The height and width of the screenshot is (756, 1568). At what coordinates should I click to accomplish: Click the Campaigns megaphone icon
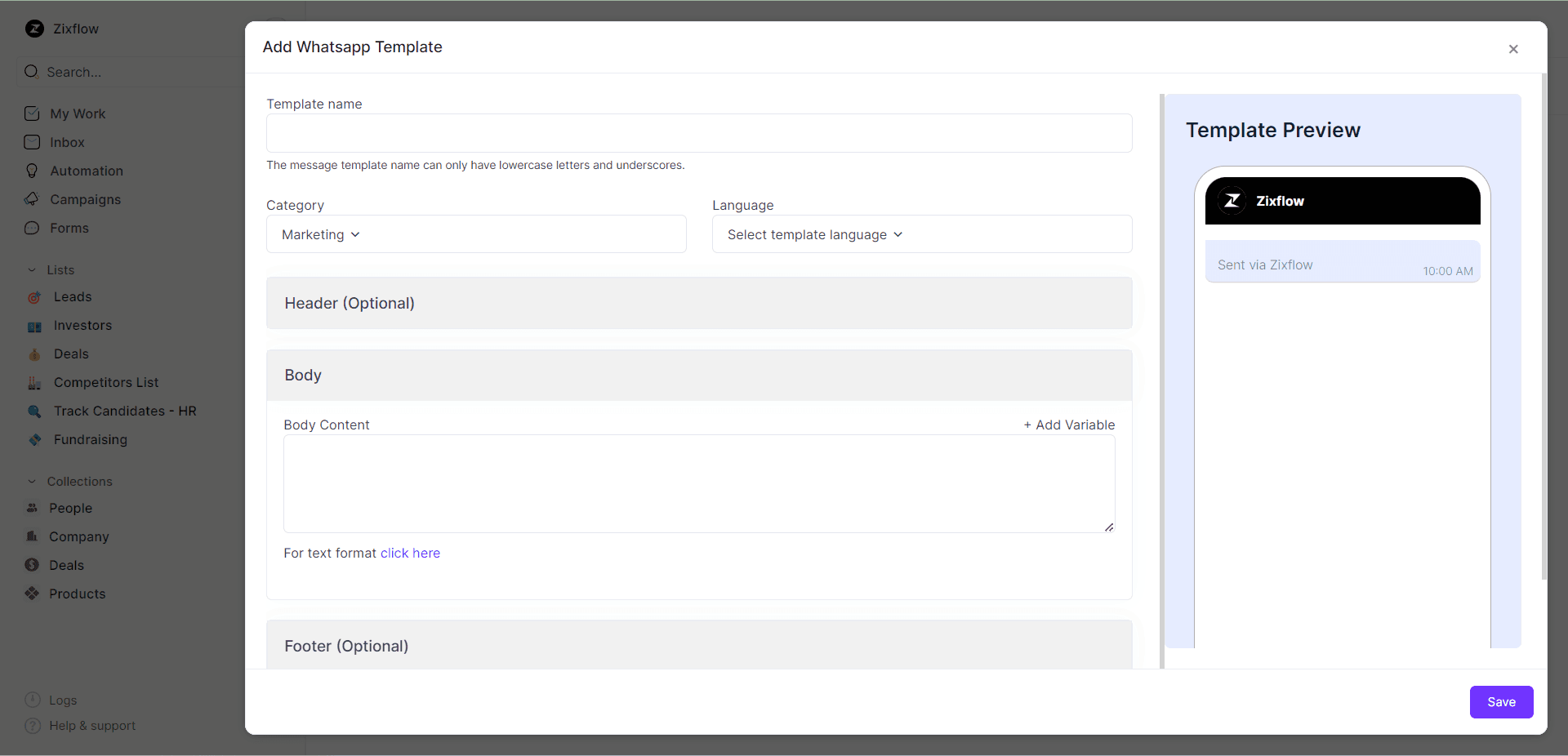[x=32, y=199]
